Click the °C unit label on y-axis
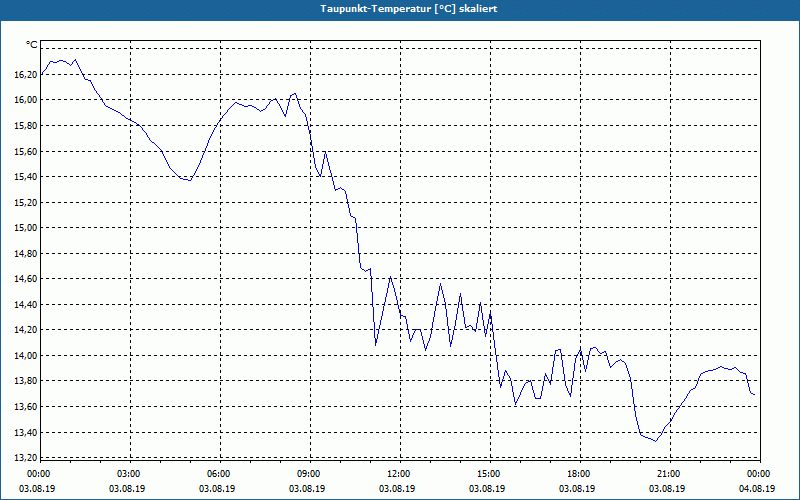The image size is (800, 500). pos(32,45)
